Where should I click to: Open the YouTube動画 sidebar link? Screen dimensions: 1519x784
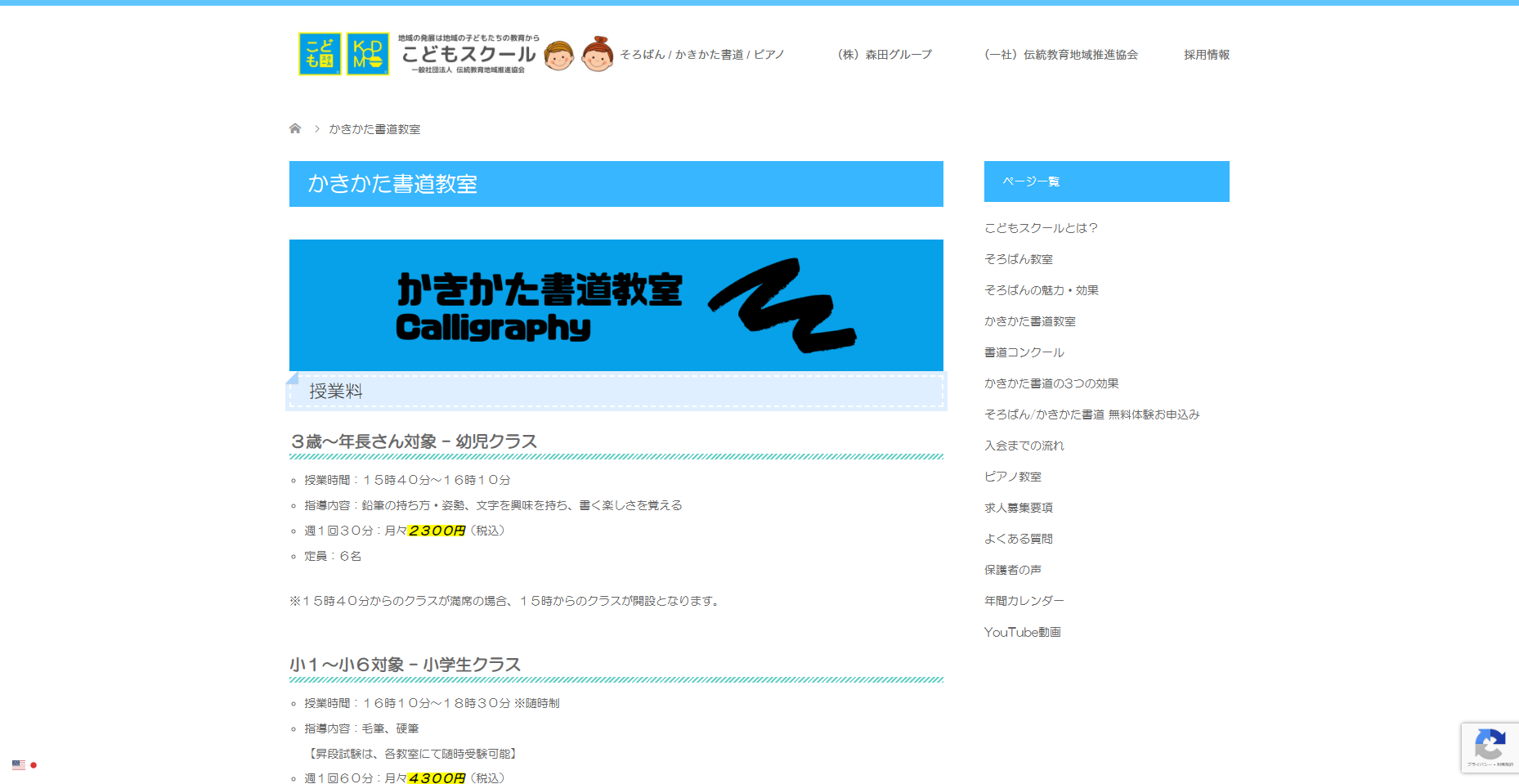pos(1022,631)
